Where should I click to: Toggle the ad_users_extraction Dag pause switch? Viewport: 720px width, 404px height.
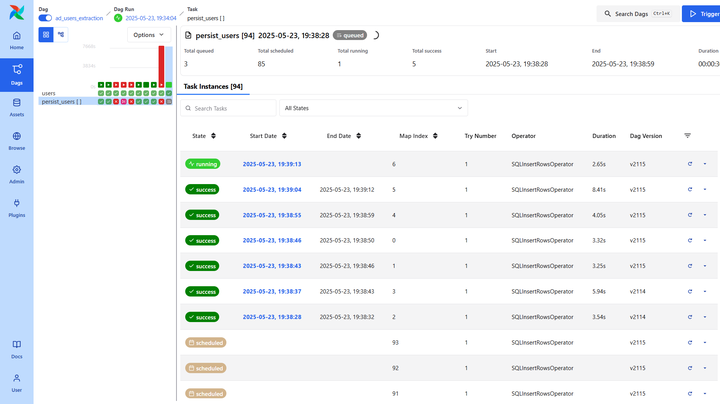(45, 18)
